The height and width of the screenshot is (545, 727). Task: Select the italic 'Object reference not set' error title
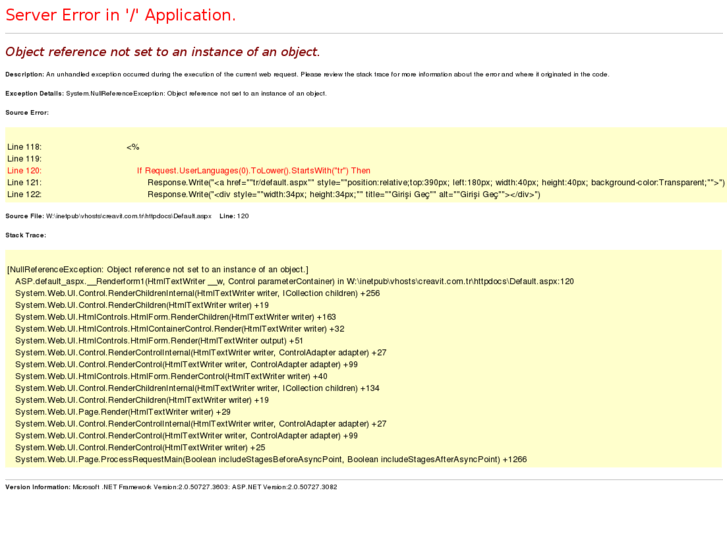pos(163,51)
